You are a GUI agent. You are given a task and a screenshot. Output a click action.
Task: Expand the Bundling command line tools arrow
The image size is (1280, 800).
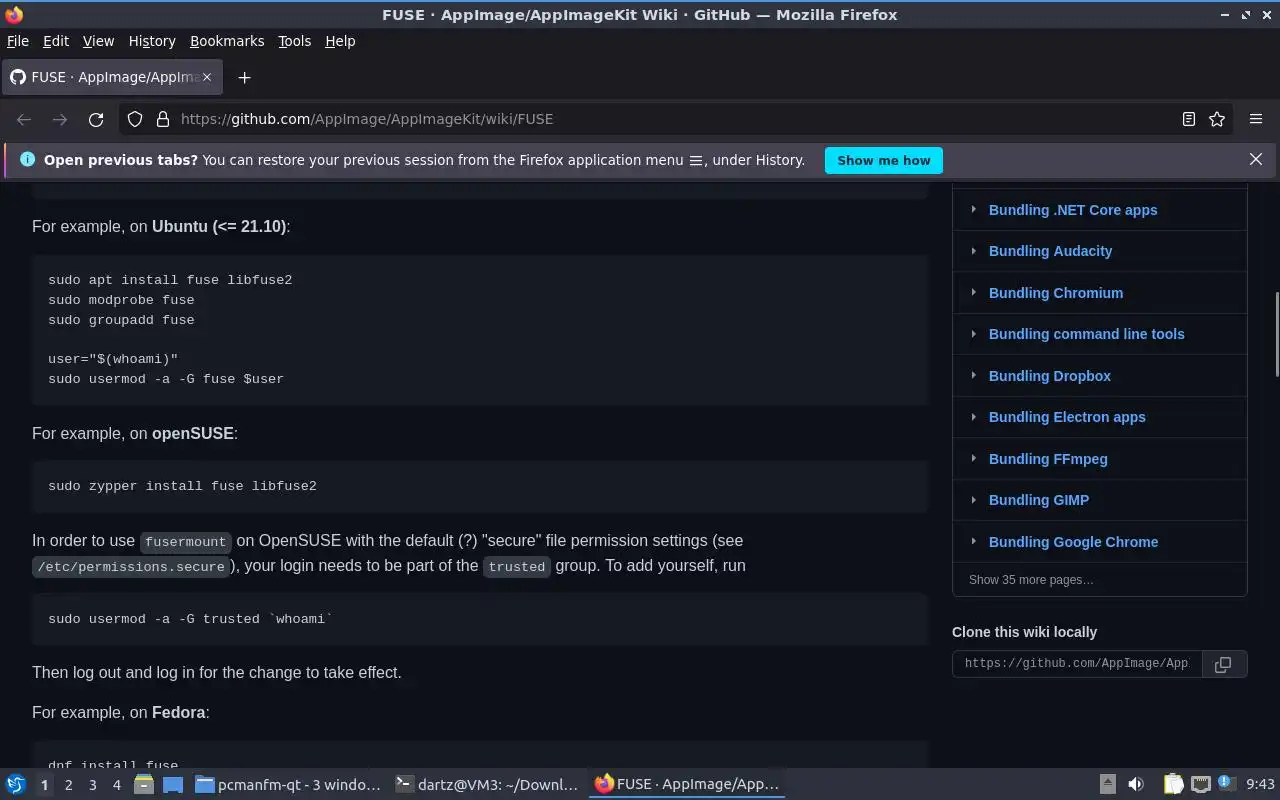973,334
